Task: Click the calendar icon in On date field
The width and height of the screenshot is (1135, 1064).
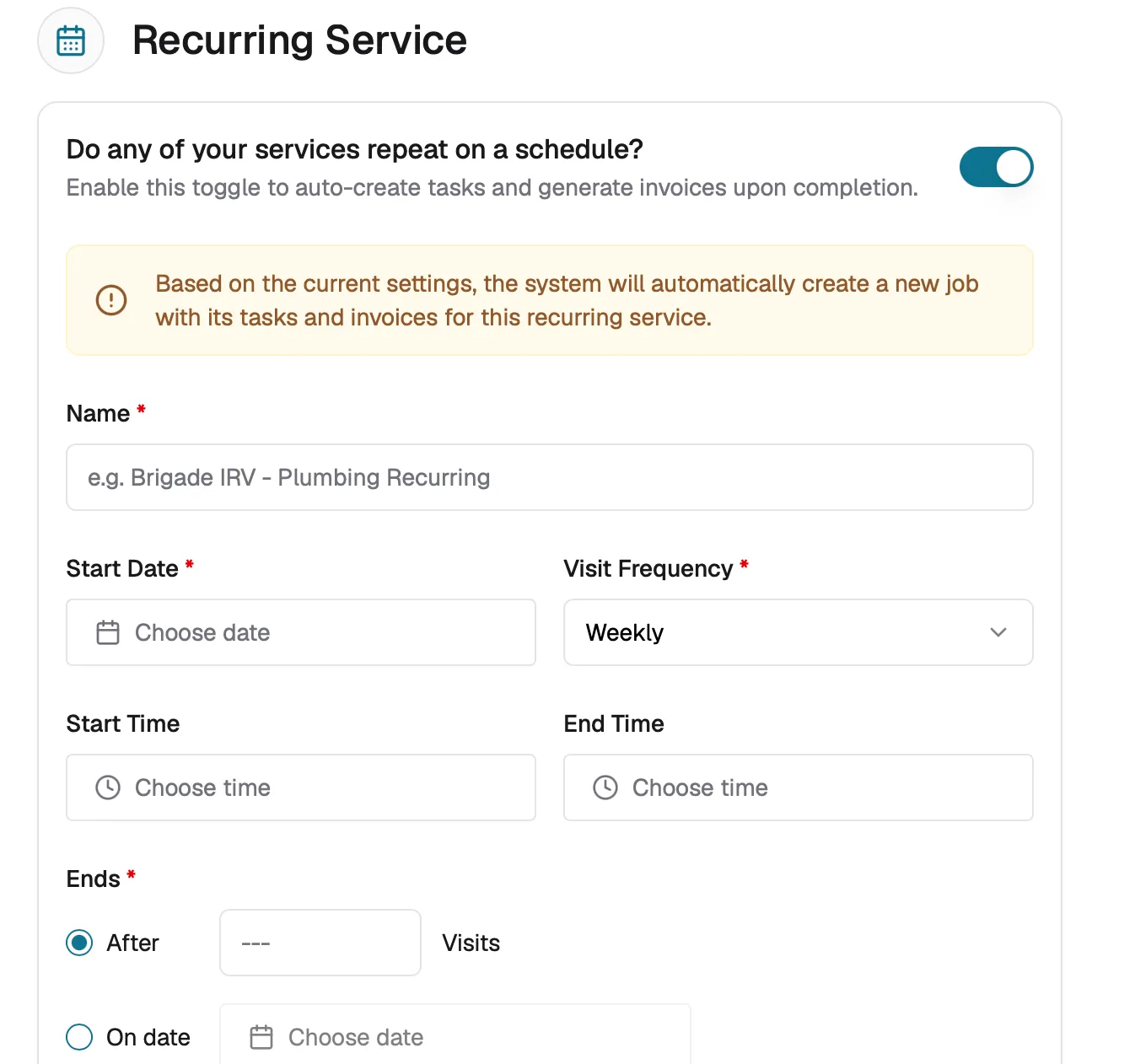Action: pyautogui.click(x=261, y=1037)
